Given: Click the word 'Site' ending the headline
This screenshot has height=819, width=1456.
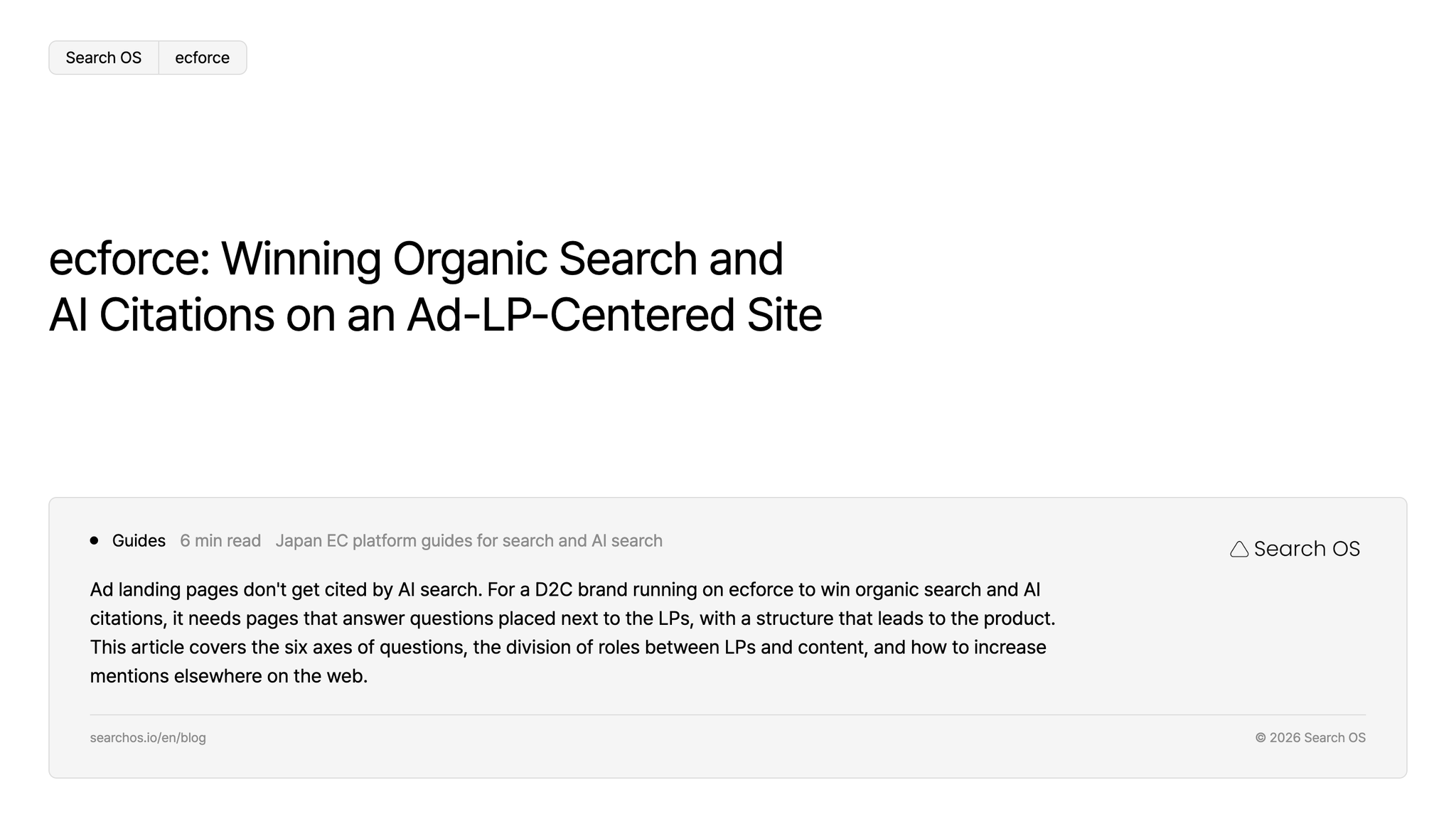Looking at the screenshot, I should (784, 315).
